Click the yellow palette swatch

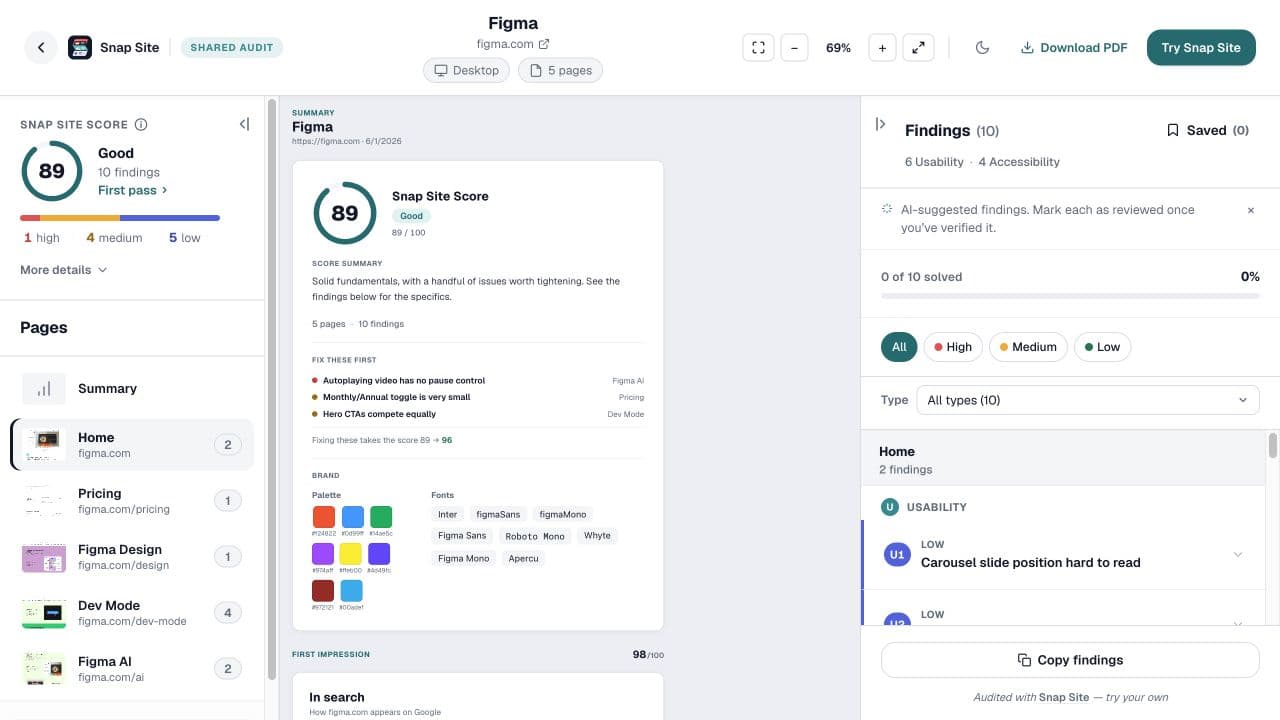[352, 554]
